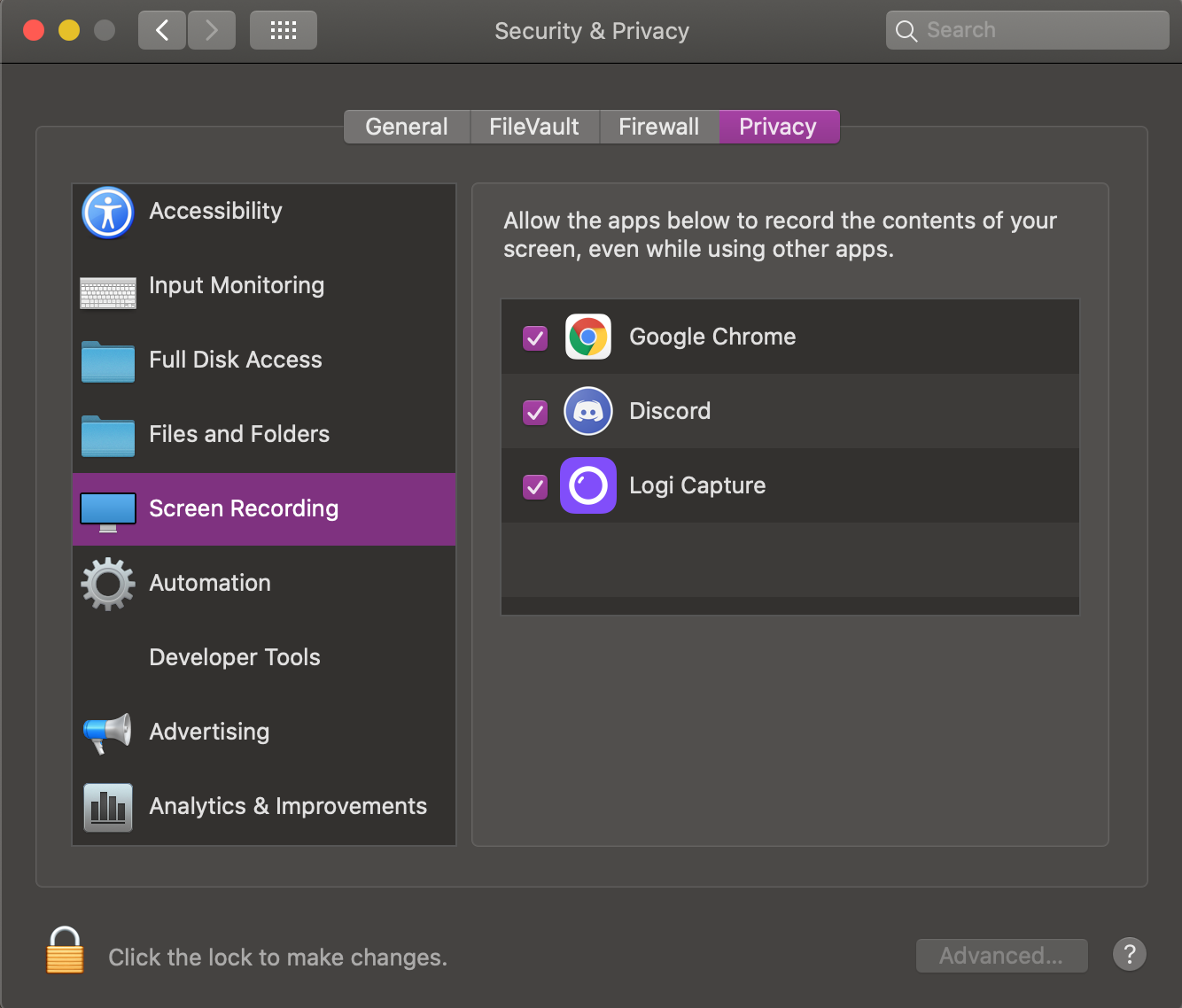Go back with the left arrow button
The width and height of the screenshot is (1182, 1008).
[162, 30]
